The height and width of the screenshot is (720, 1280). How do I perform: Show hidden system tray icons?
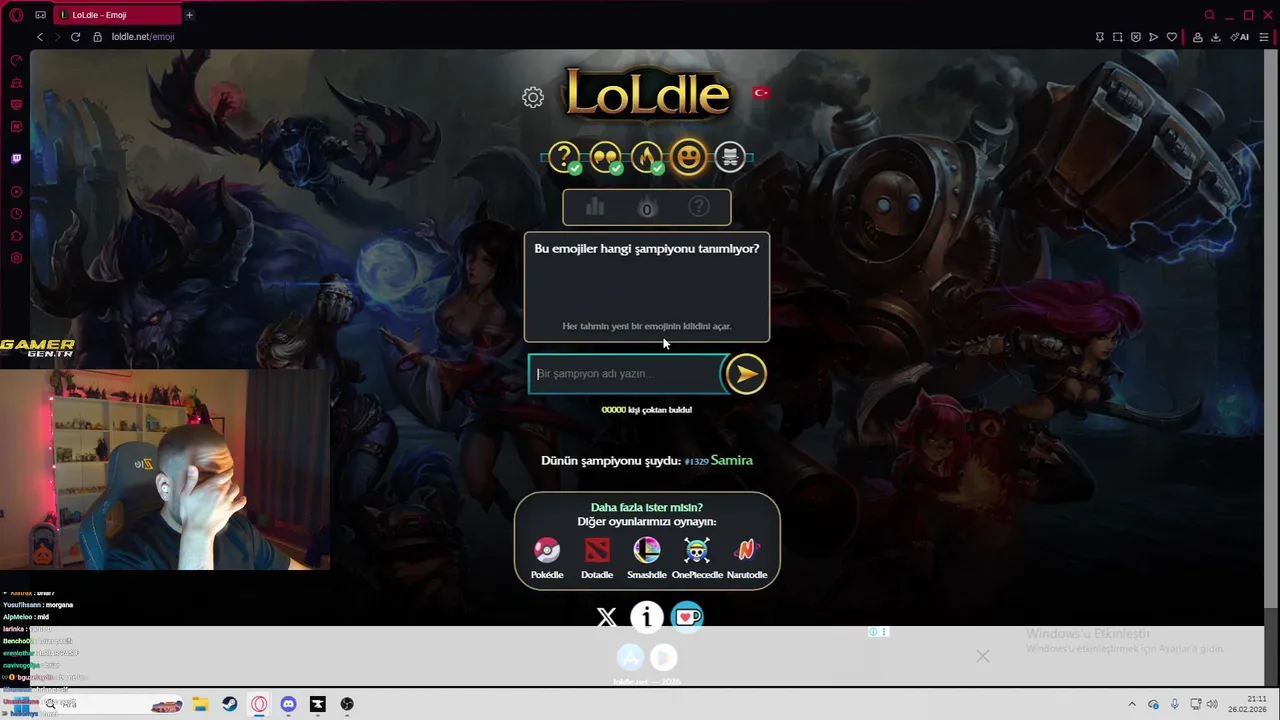point(1132,704)
